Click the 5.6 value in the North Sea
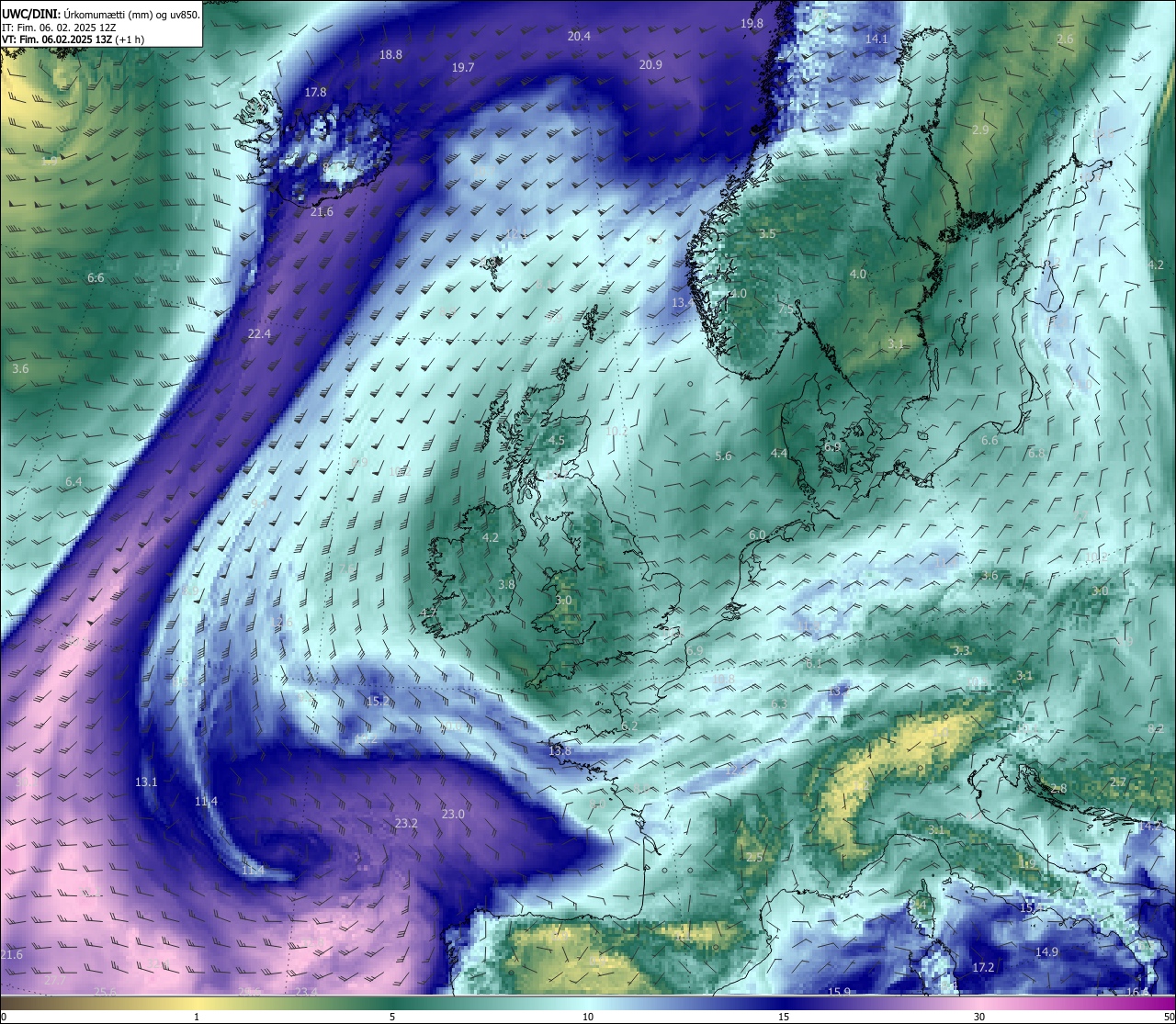Viewport: 1176px width, 1024px height. 723,456
